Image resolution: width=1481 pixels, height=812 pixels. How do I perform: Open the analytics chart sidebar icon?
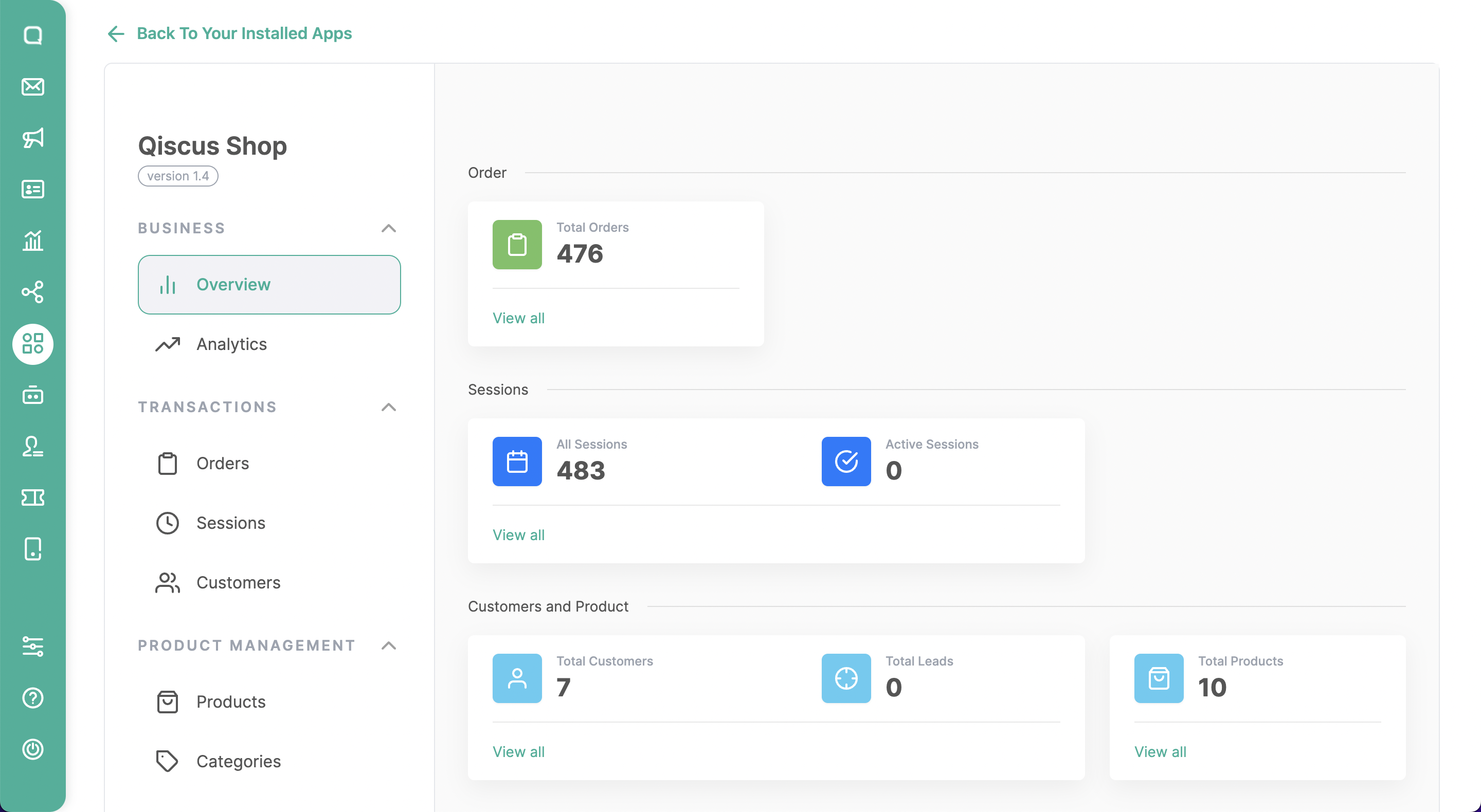coord(33,240)
